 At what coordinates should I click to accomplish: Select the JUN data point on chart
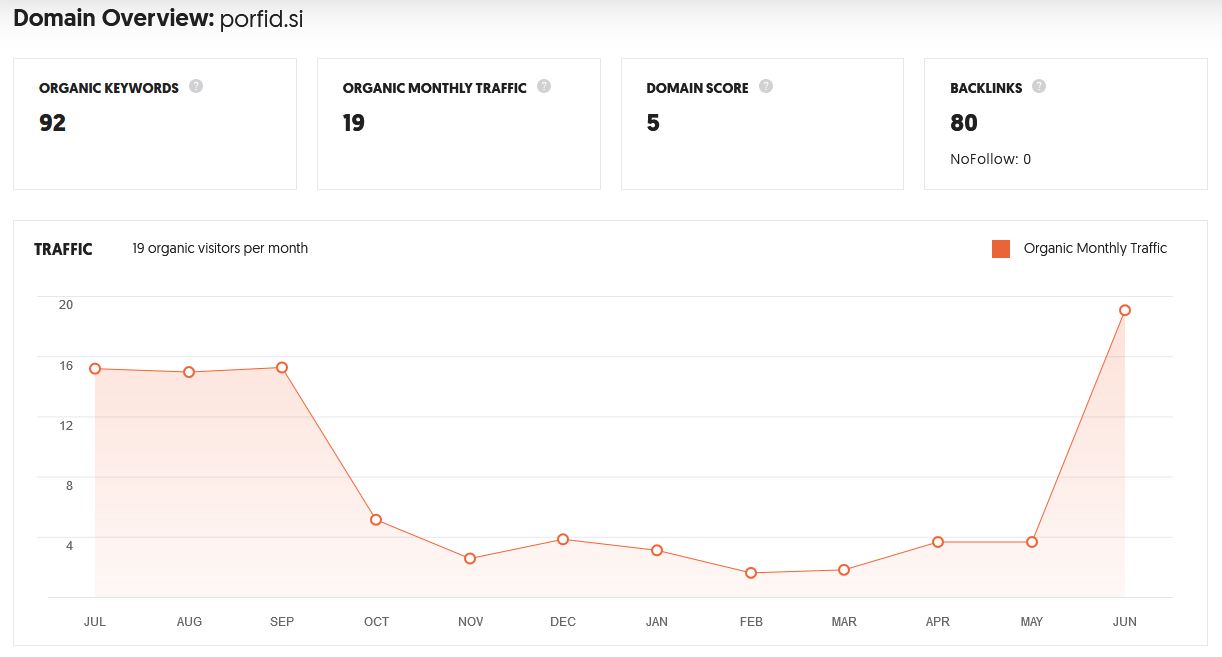coord(1125,310)
